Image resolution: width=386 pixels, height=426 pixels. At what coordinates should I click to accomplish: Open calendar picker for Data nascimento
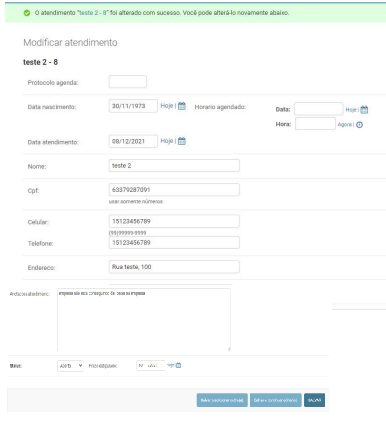182,106
